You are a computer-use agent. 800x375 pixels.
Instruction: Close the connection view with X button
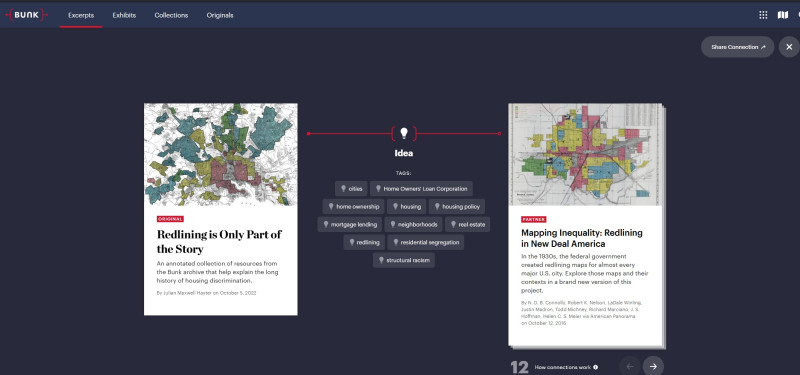coord(789,47)
